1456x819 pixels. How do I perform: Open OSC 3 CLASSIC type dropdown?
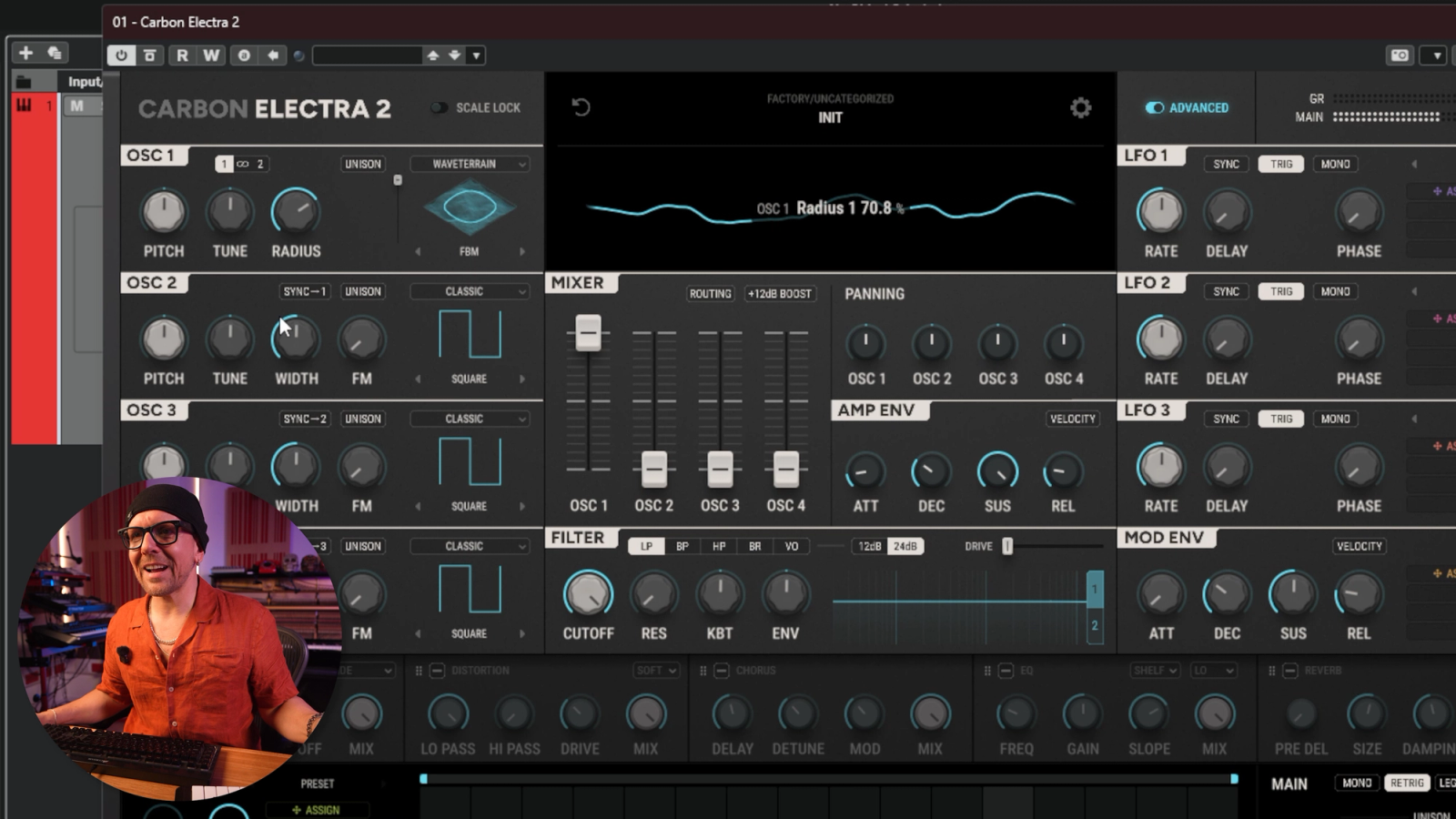(470, 419)
